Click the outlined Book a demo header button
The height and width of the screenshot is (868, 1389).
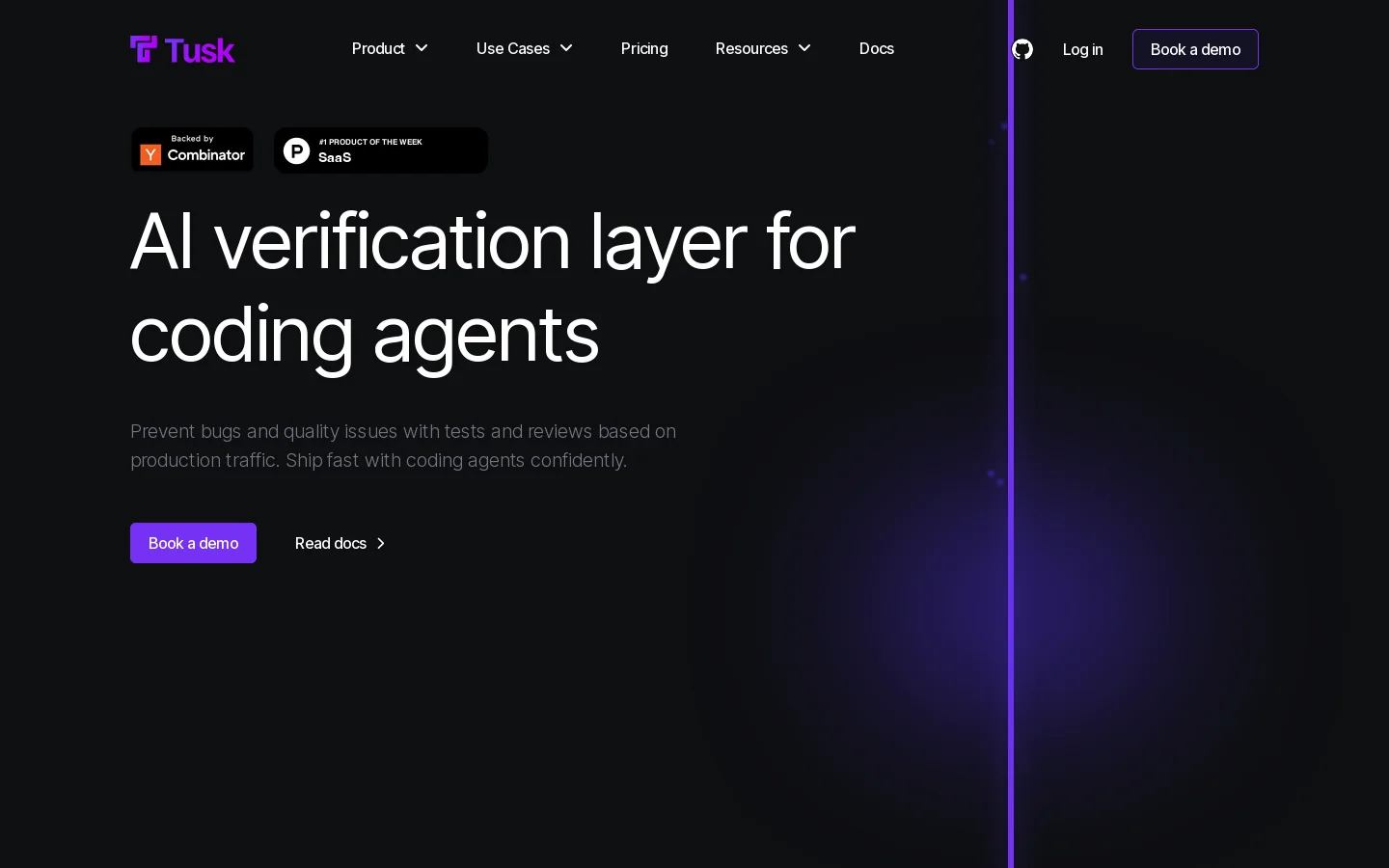(1195, 49)
